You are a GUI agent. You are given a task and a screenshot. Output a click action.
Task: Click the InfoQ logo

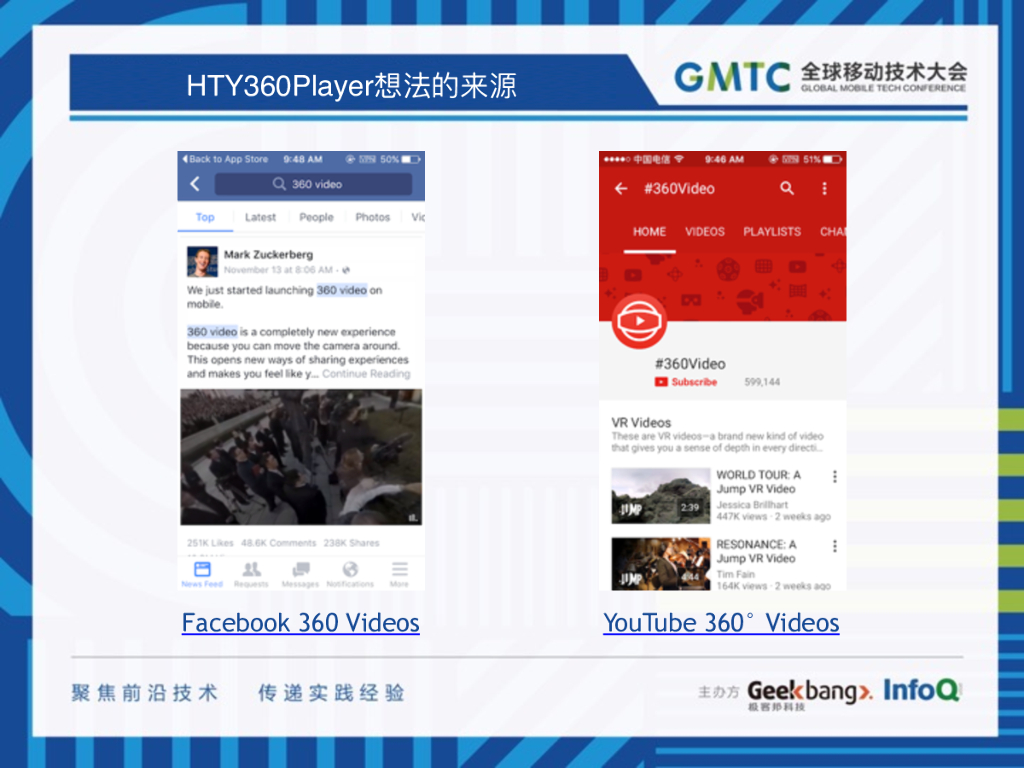(x=921, y=690)
